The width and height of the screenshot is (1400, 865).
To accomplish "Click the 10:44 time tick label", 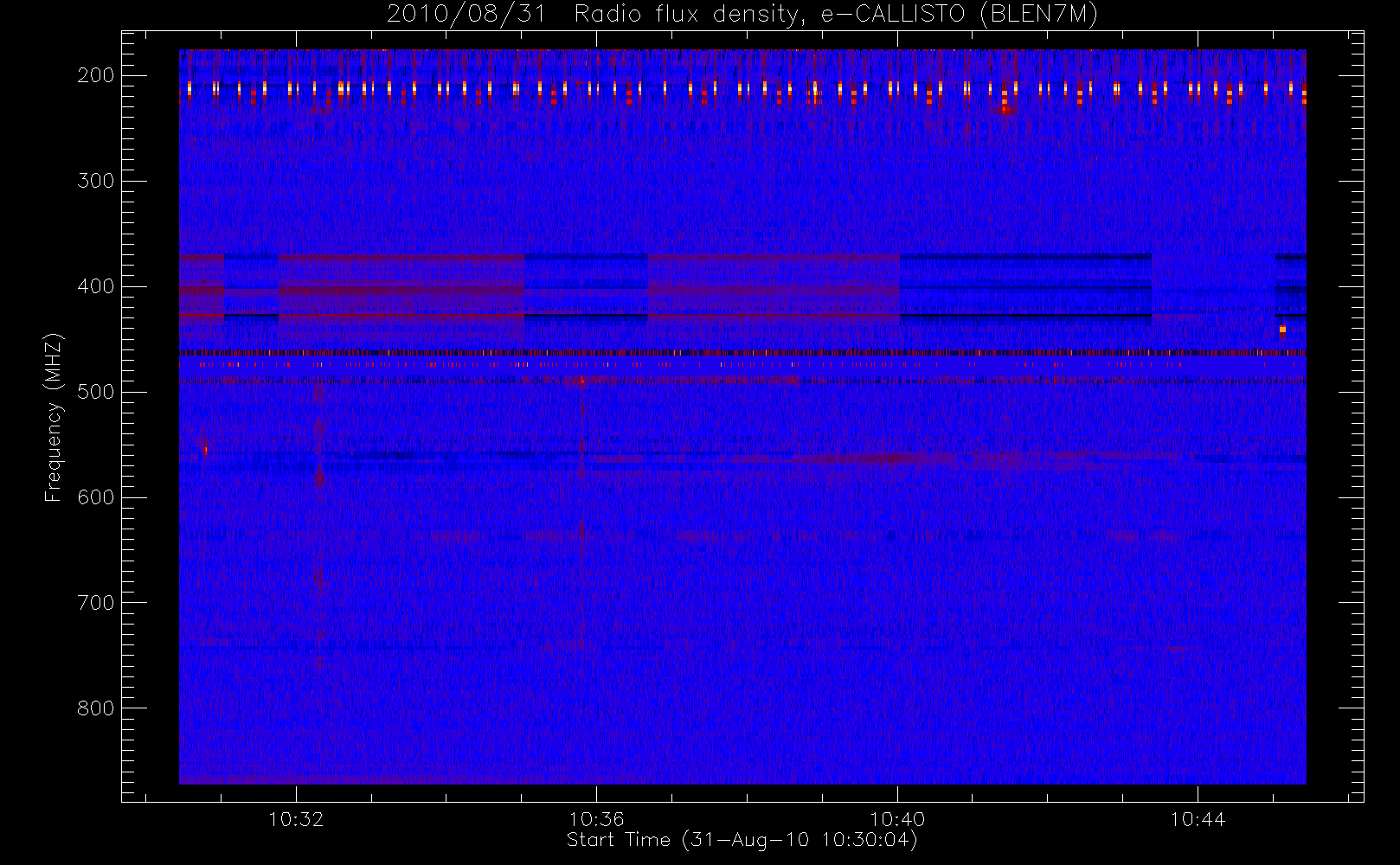I will [x=1198, y=819].
